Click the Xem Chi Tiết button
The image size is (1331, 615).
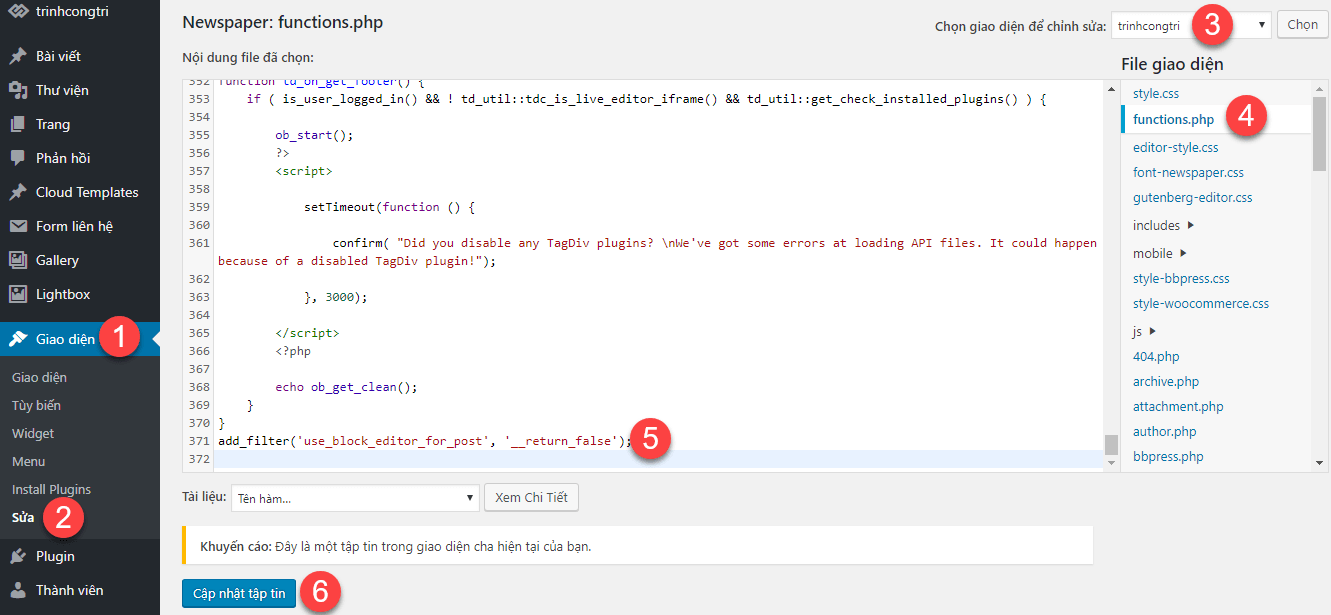[531, 498]
